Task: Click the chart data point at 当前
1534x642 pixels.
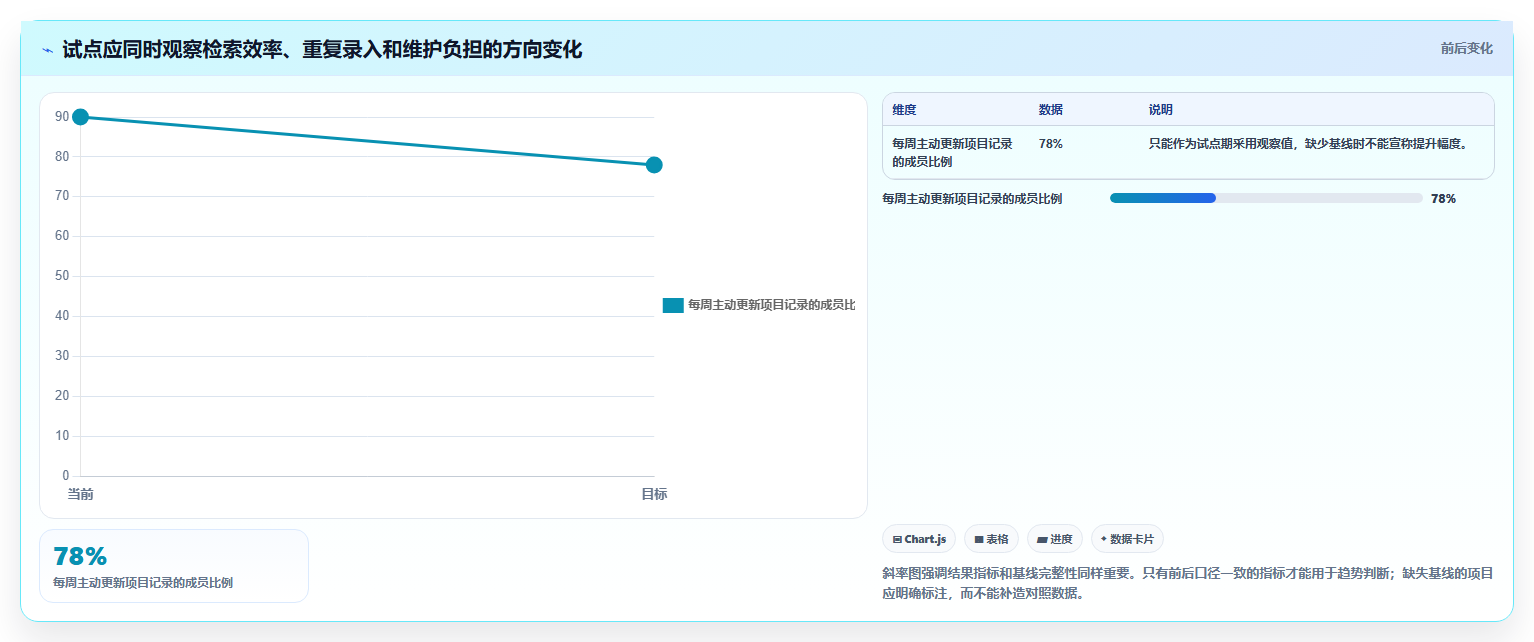Action: pos(80,117)
